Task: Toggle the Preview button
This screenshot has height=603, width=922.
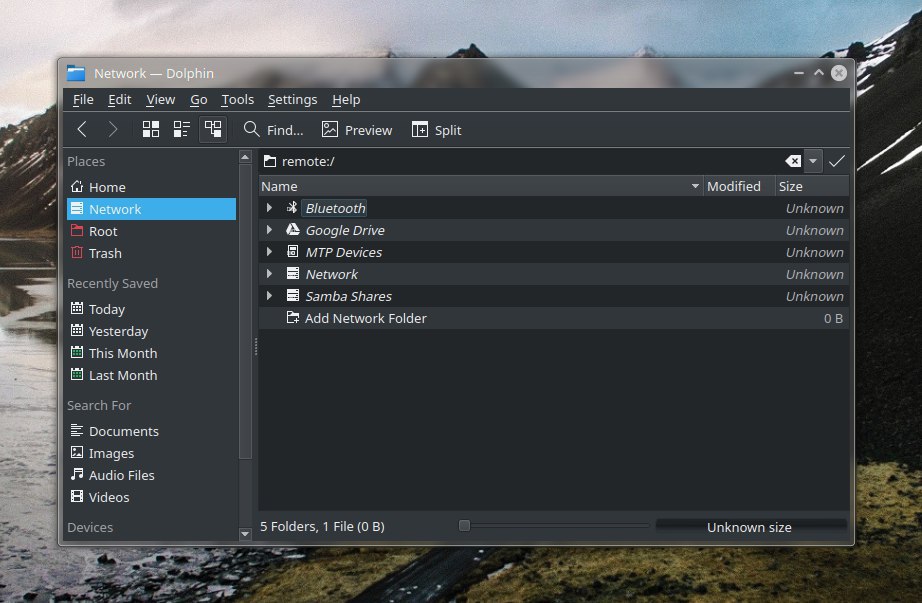Action: click(x=357, y=129)
